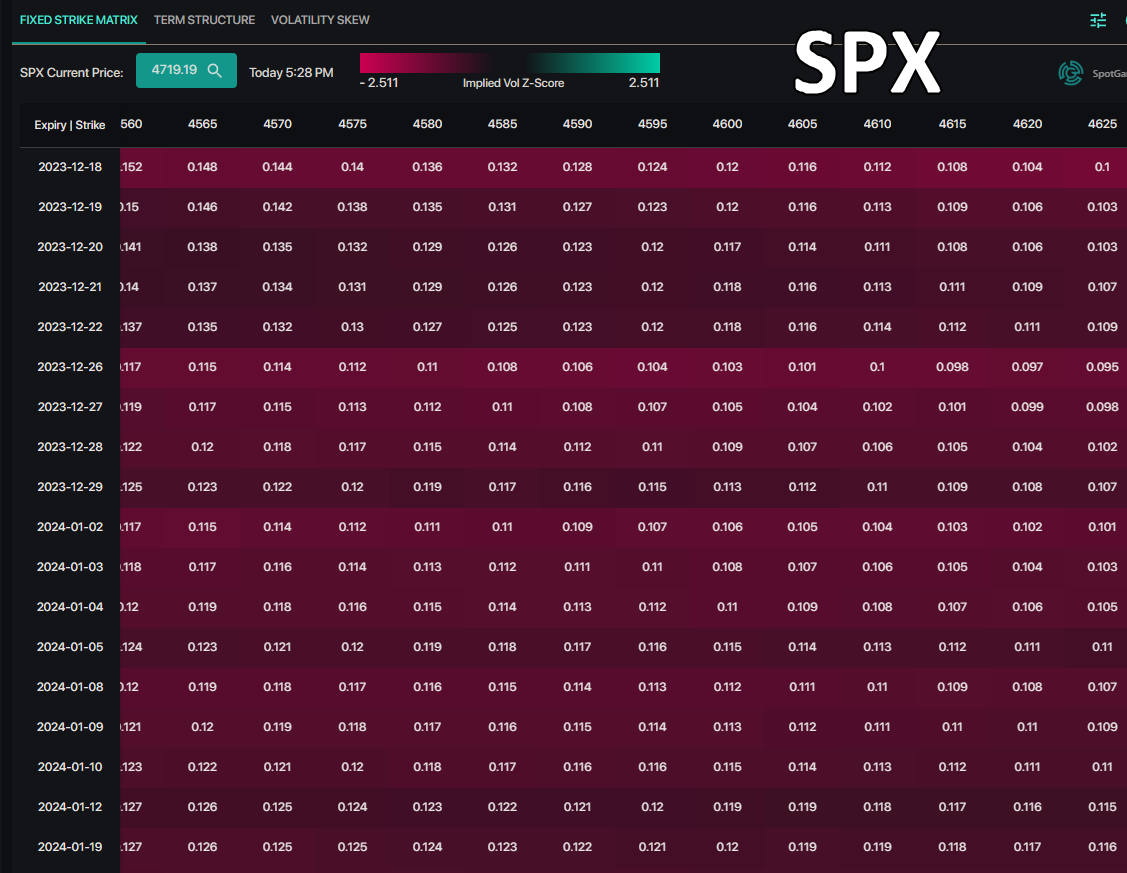Click 0.101 in the 2024-01-02 row
Image resolution: width=1127 pixels, height=873 pixels.
pyautogui.click(x=1102, y=527)
